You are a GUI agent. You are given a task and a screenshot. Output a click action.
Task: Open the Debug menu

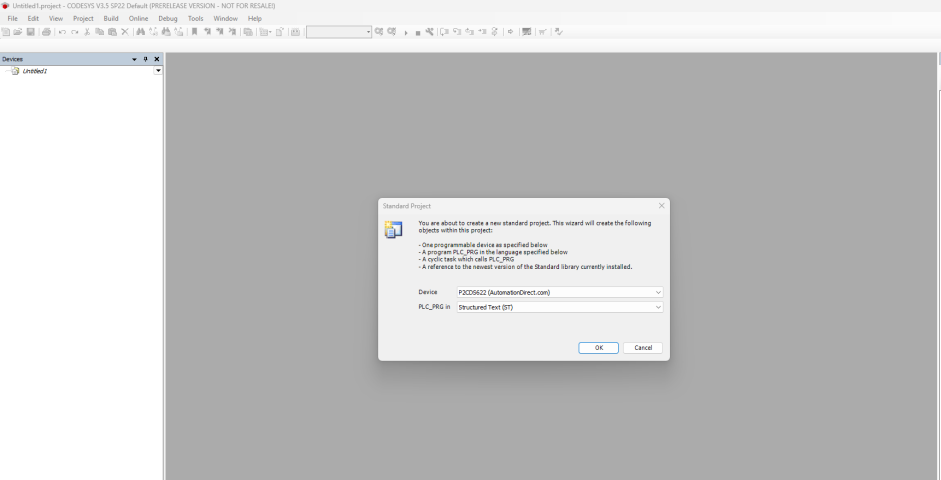(167, 19)
